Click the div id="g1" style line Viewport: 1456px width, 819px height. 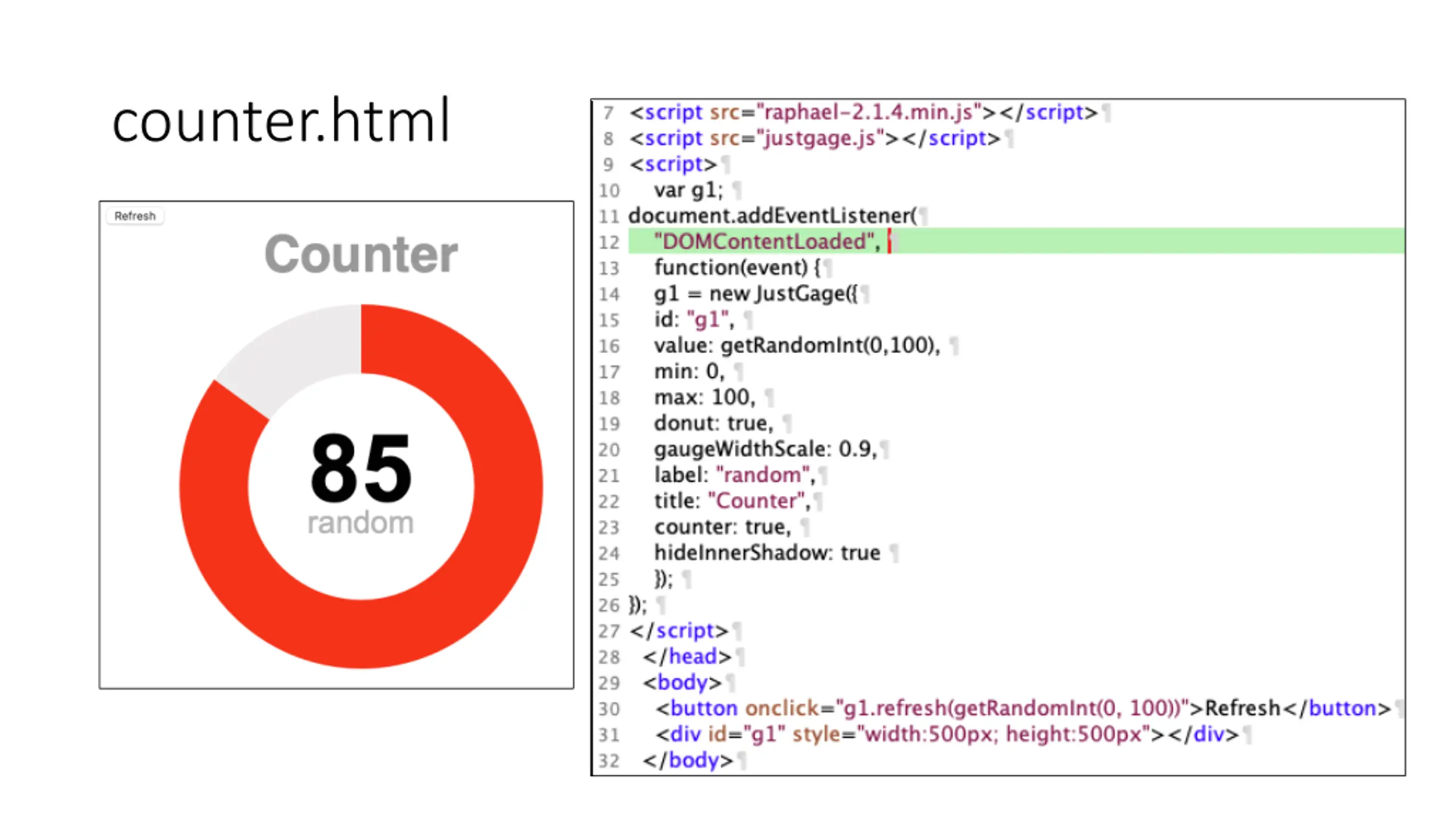tap(946, 734)
